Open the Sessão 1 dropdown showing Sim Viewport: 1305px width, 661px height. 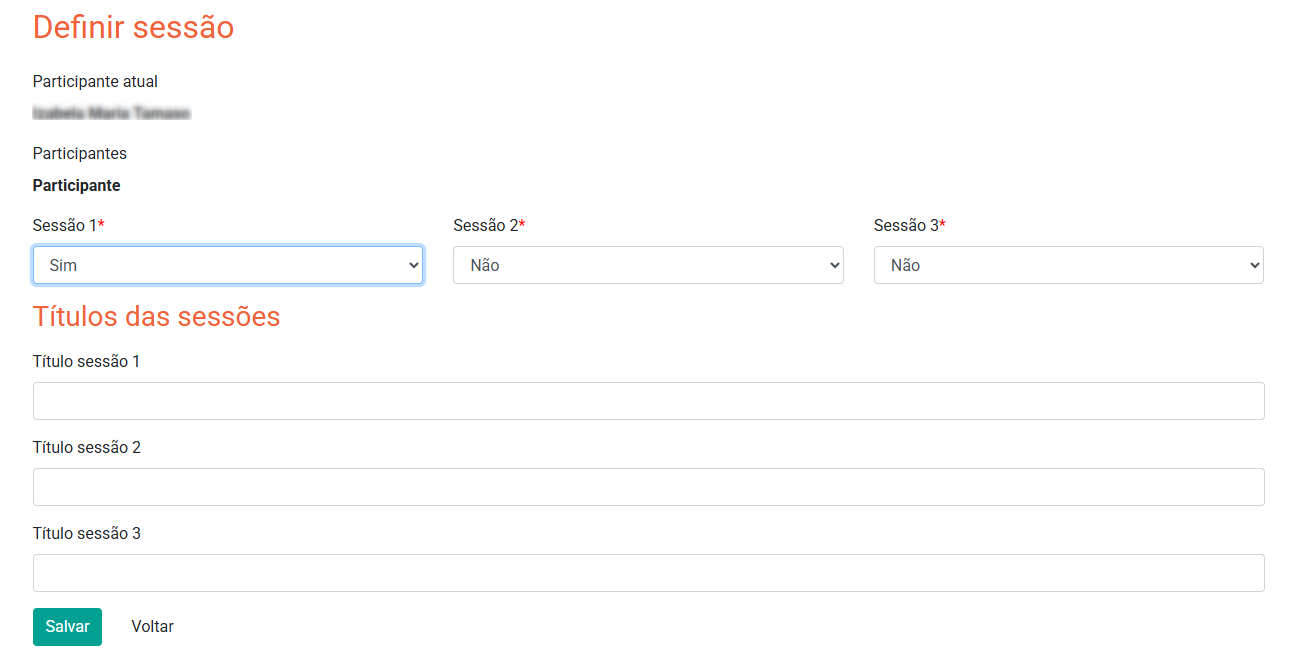(228, 265)
